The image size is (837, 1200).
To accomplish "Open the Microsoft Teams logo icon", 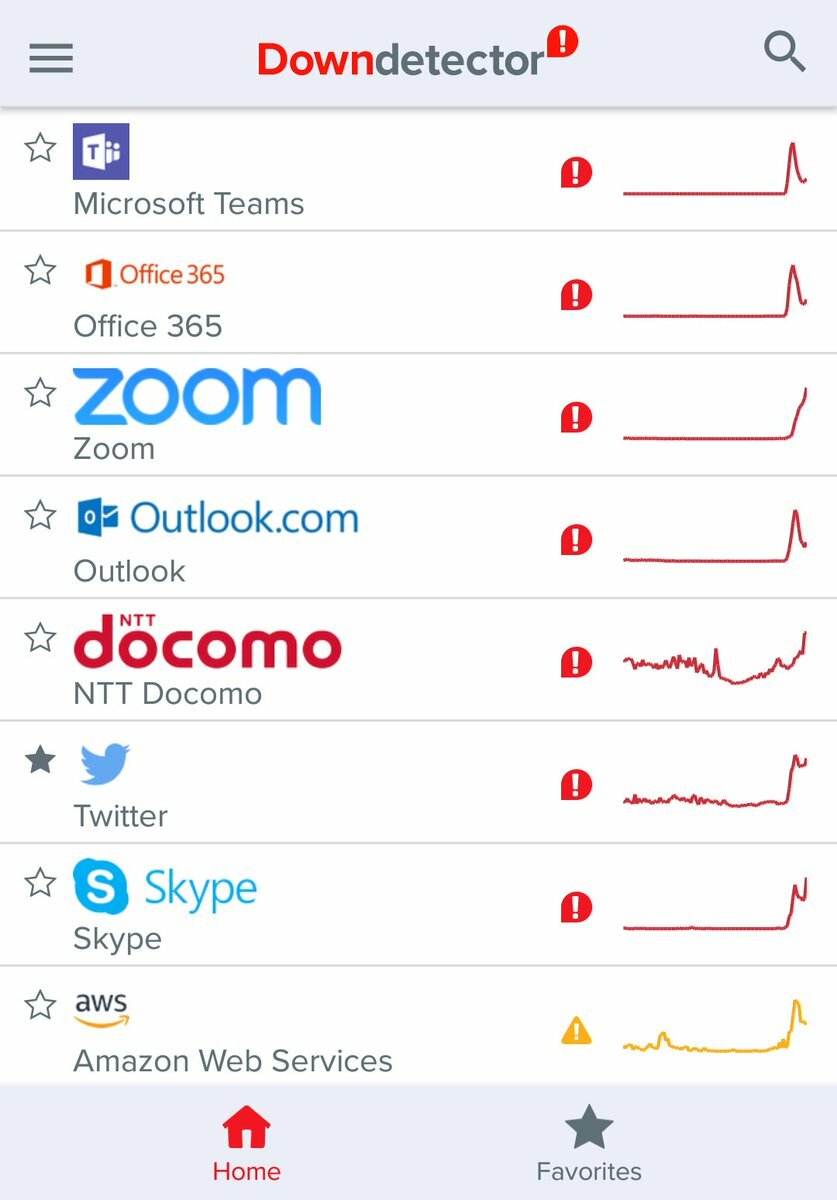I will [101, 152].
